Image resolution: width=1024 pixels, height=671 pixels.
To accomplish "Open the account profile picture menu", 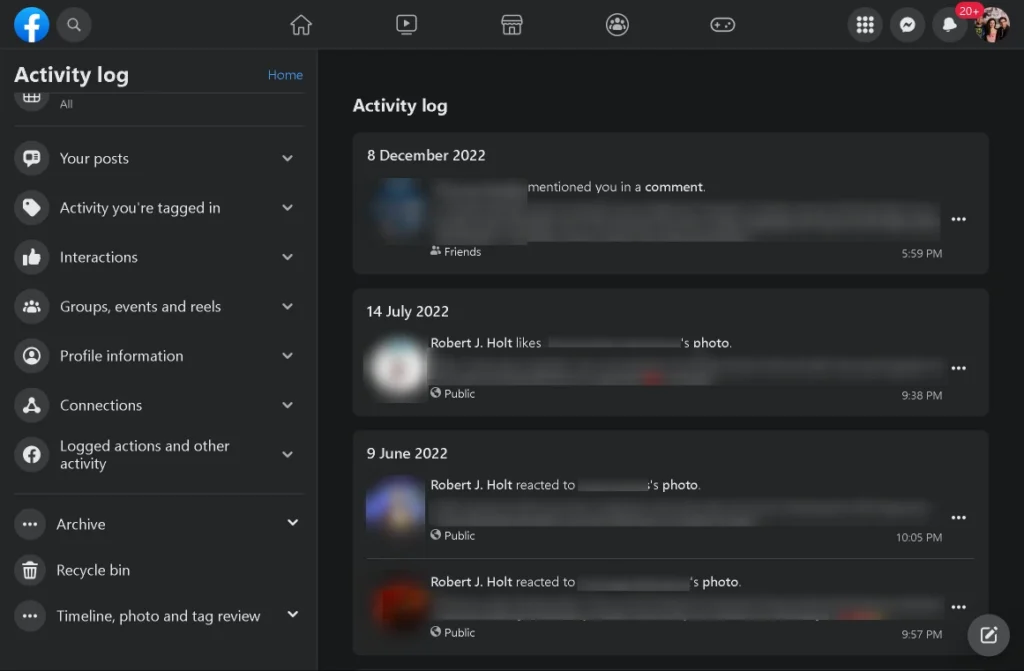I will 992,26.
